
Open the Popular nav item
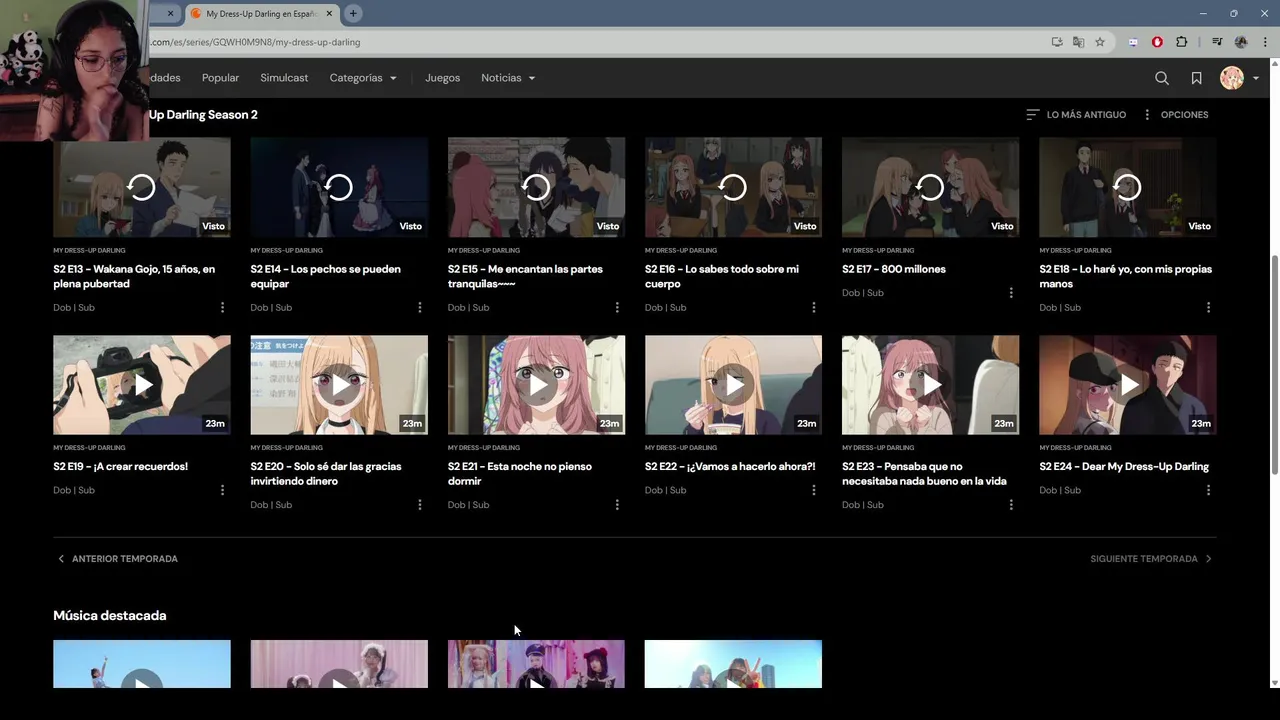(x=220, y=78)
